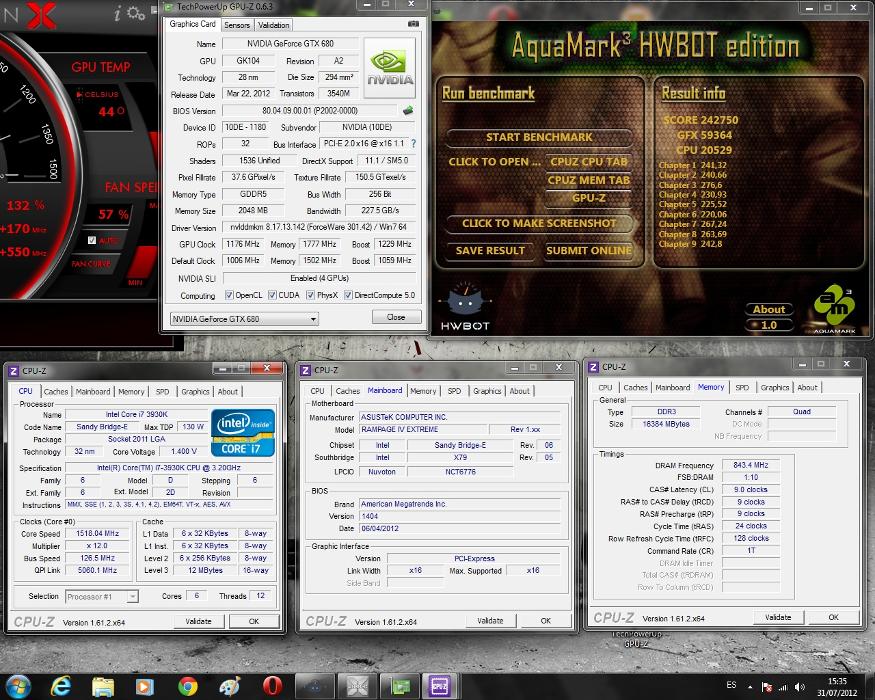This screenshot has height=700, width=875.
Task: Click CLICK TO MAKE SCREENSHOT button
Action: click(539, 223)
